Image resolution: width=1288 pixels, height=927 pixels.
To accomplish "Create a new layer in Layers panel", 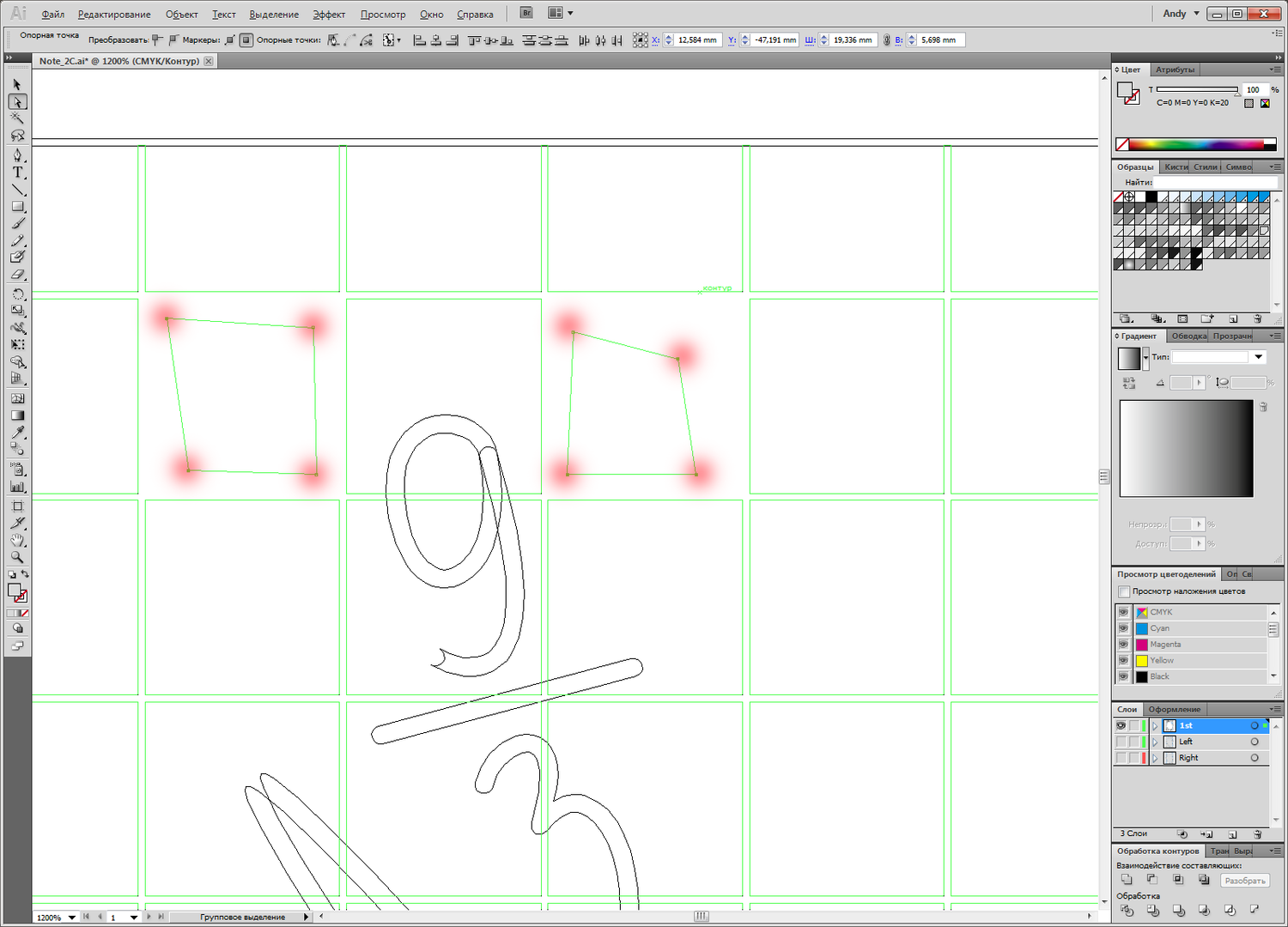I will point(1233,834).
